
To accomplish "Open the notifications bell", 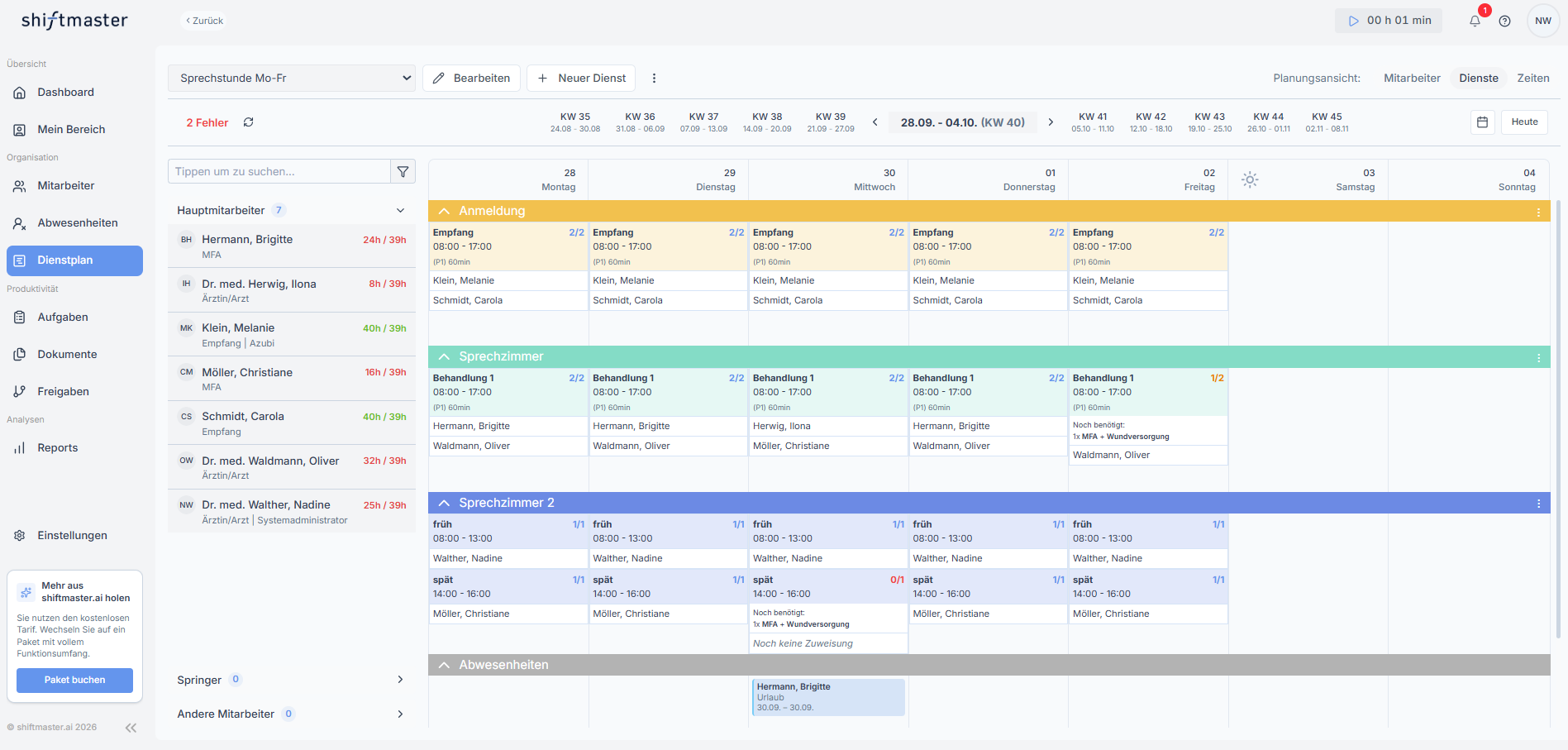I will (x=1475, y=21).
